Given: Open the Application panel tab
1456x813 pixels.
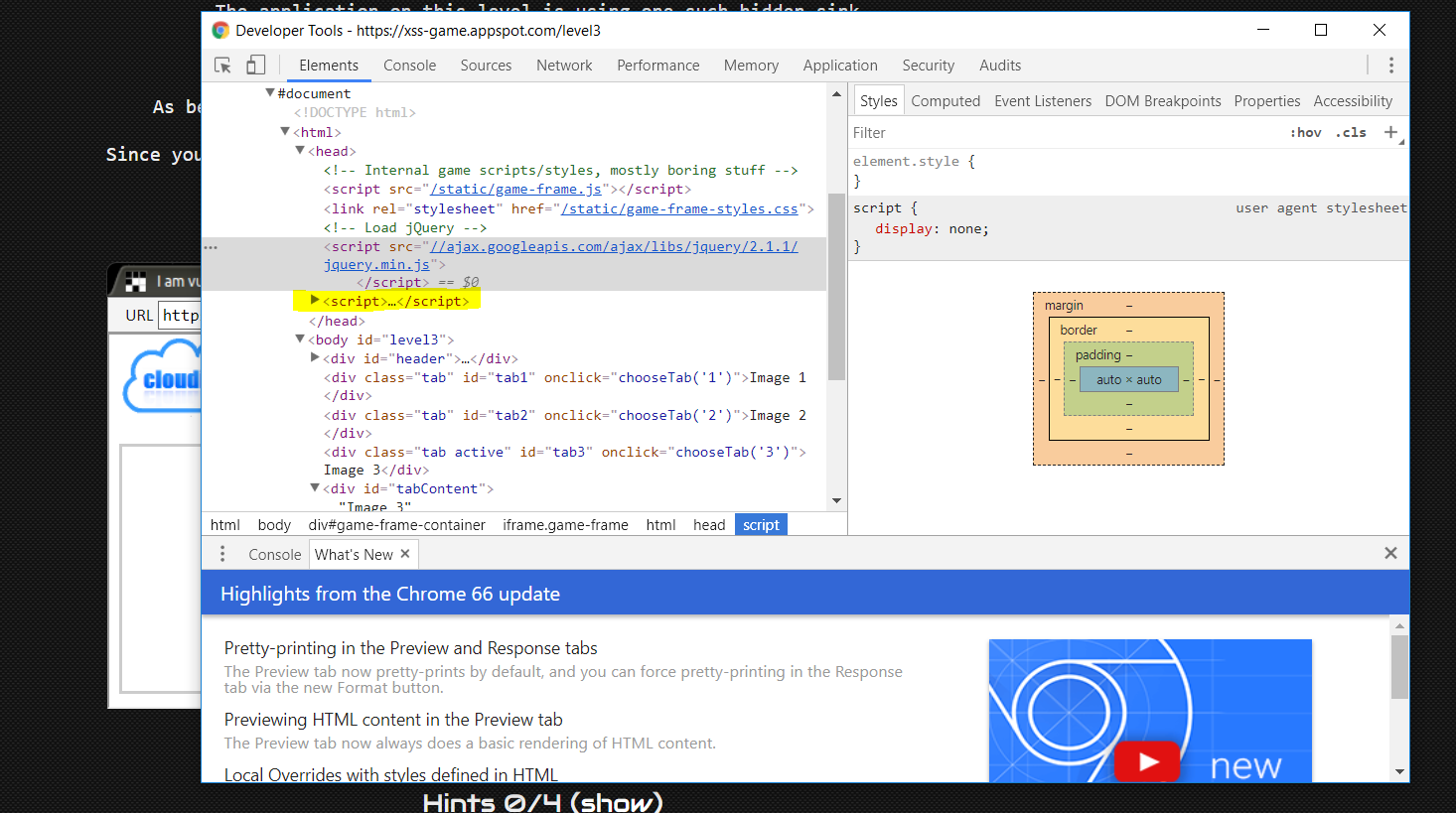Looking at the screenshot, I should tap(840, 66).
